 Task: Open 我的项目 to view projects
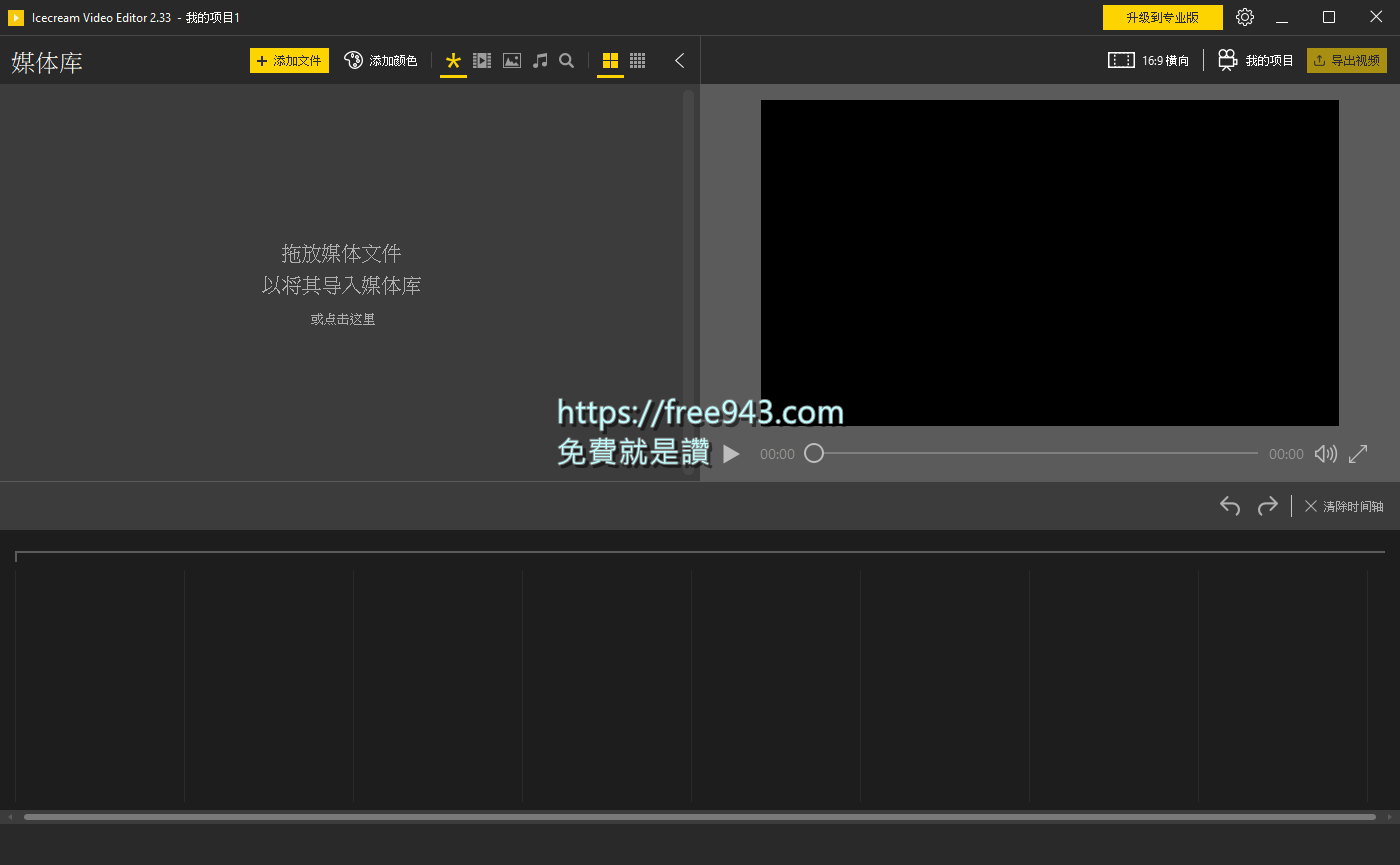coord(1263,59)
